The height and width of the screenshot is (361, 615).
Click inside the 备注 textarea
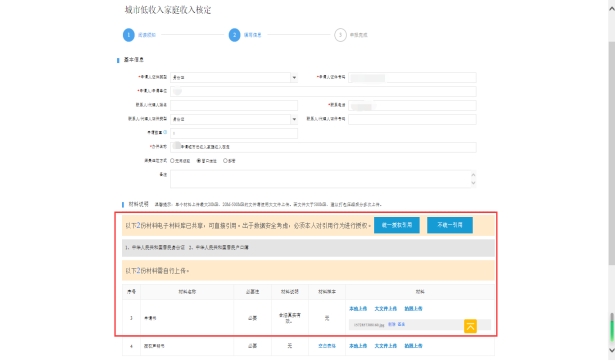tap(323, 179)
